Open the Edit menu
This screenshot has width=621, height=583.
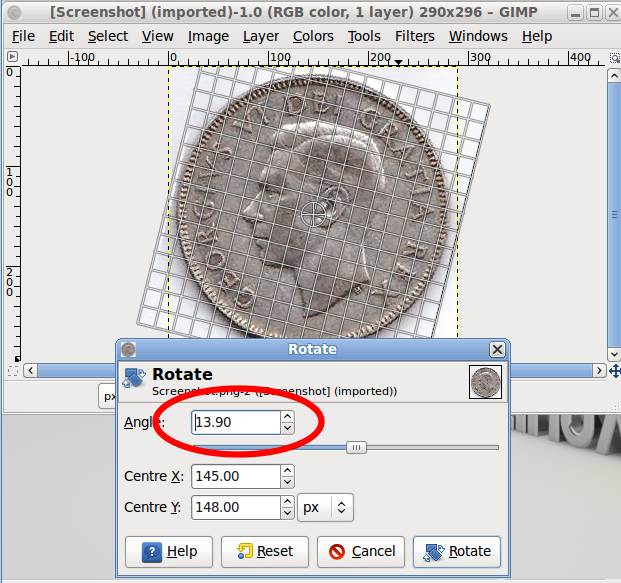point(61,36)
